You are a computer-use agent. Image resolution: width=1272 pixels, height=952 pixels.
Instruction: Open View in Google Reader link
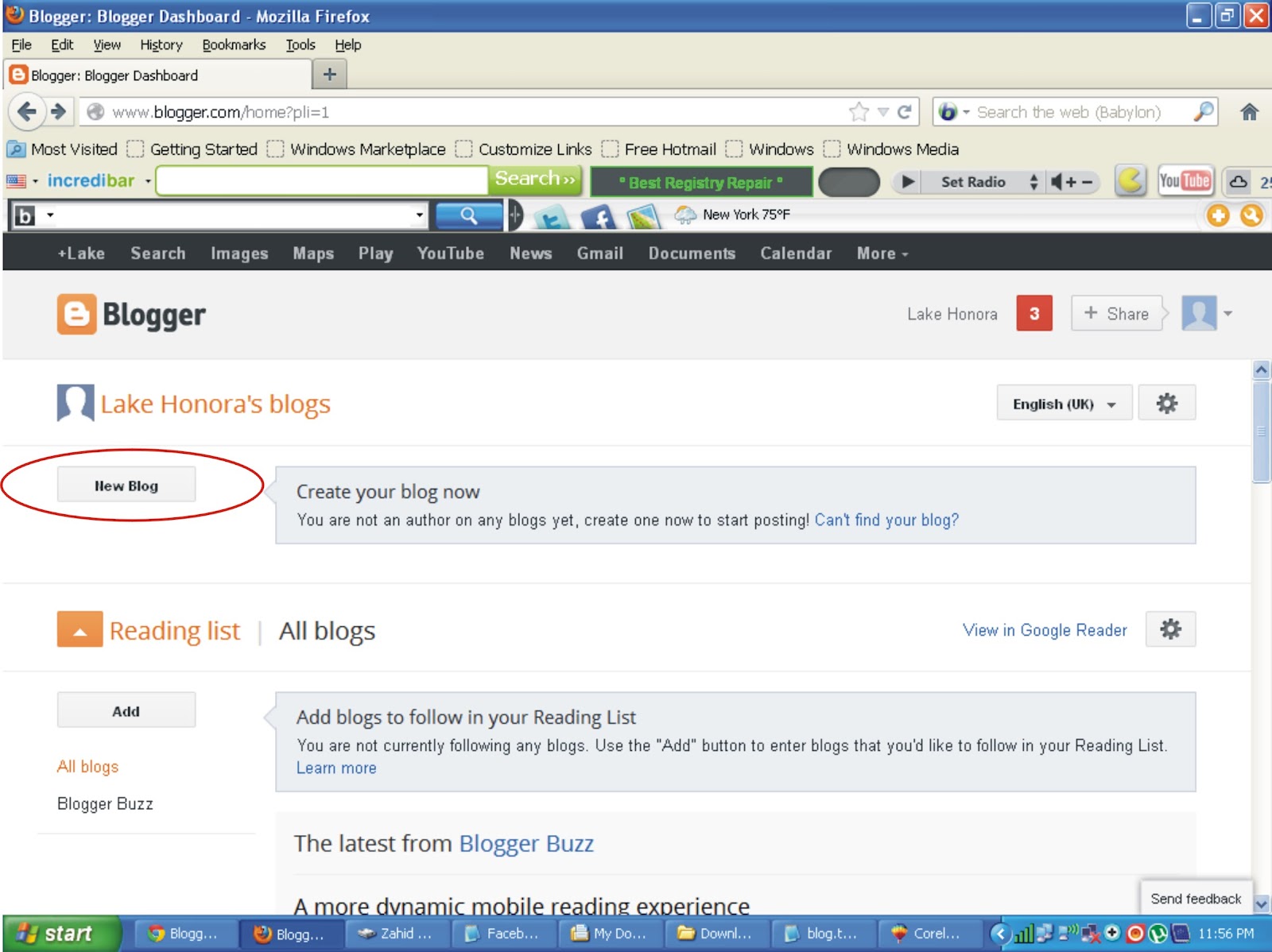point(1045,630)
